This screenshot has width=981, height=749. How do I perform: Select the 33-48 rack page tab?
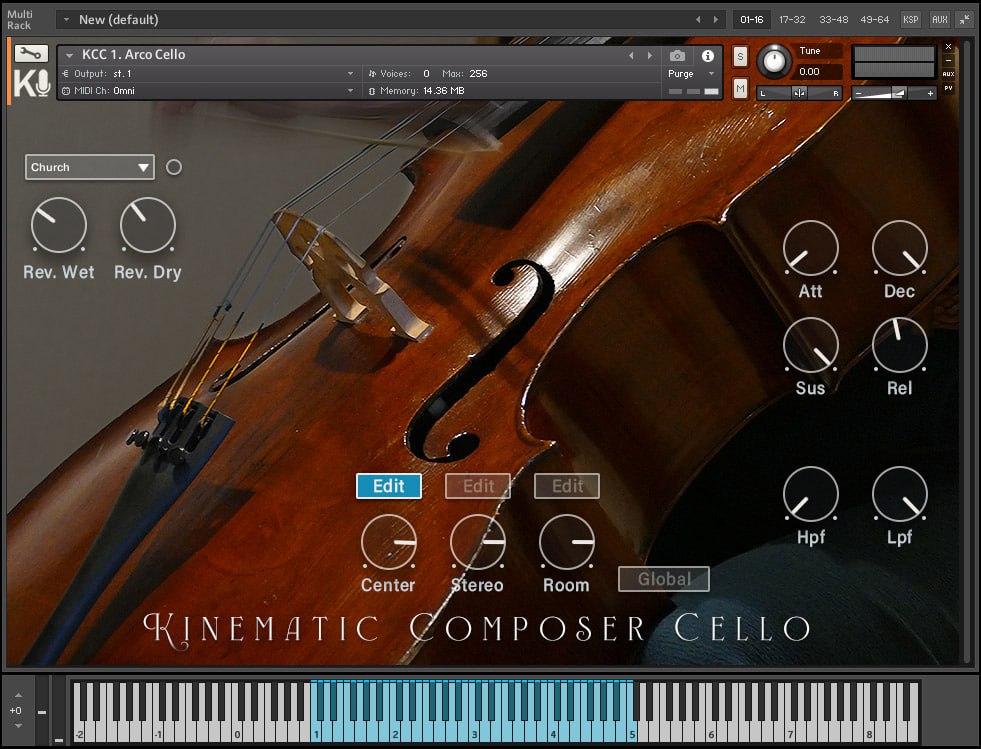pos(833,19)
